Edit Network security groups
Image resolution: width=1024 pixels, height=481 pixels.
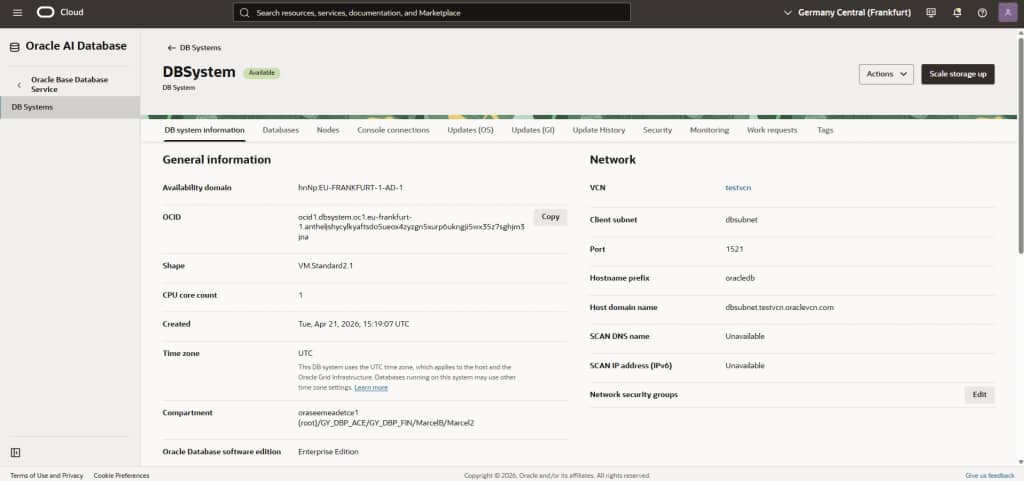point(980,395)
